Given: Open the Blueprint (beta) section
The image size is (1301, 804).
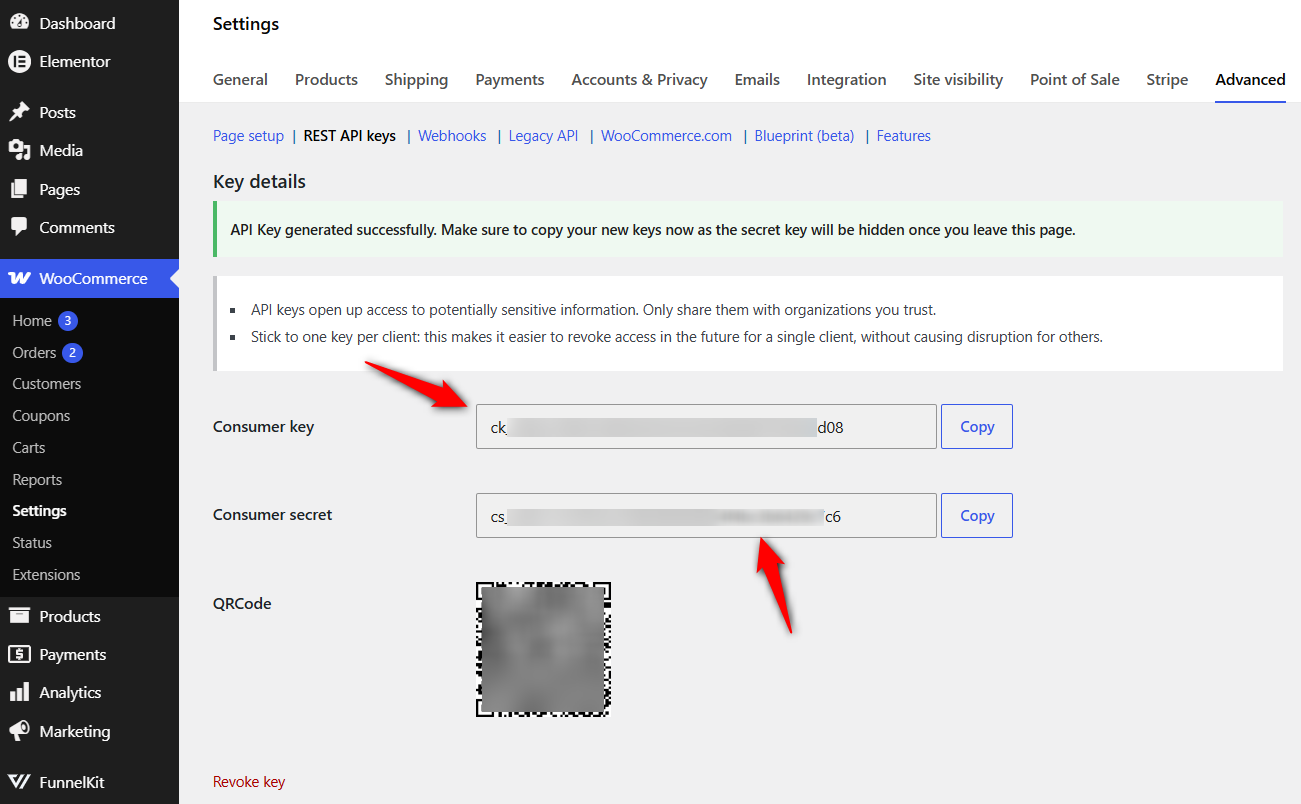Looking at the screenshot, I should [x=805, y=136].
